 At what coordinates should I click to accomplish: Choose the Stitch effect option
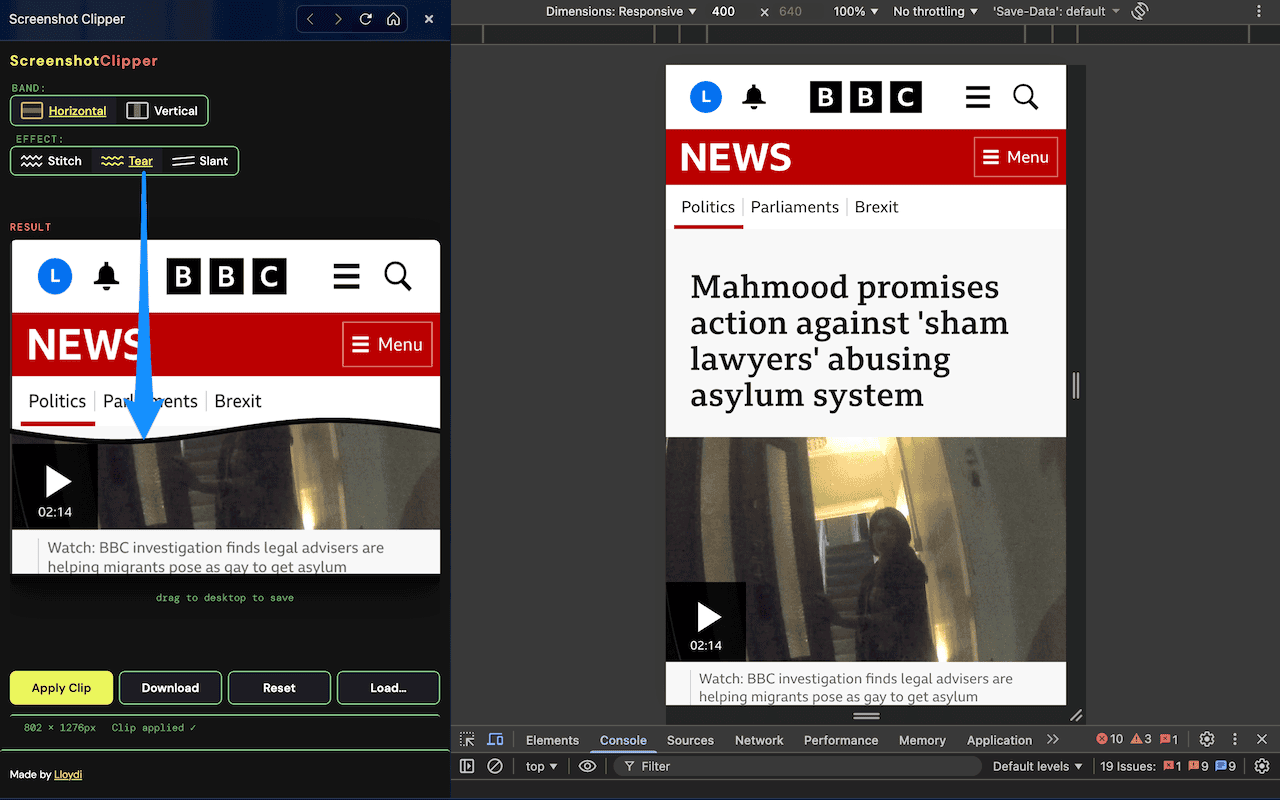[52, 161]
